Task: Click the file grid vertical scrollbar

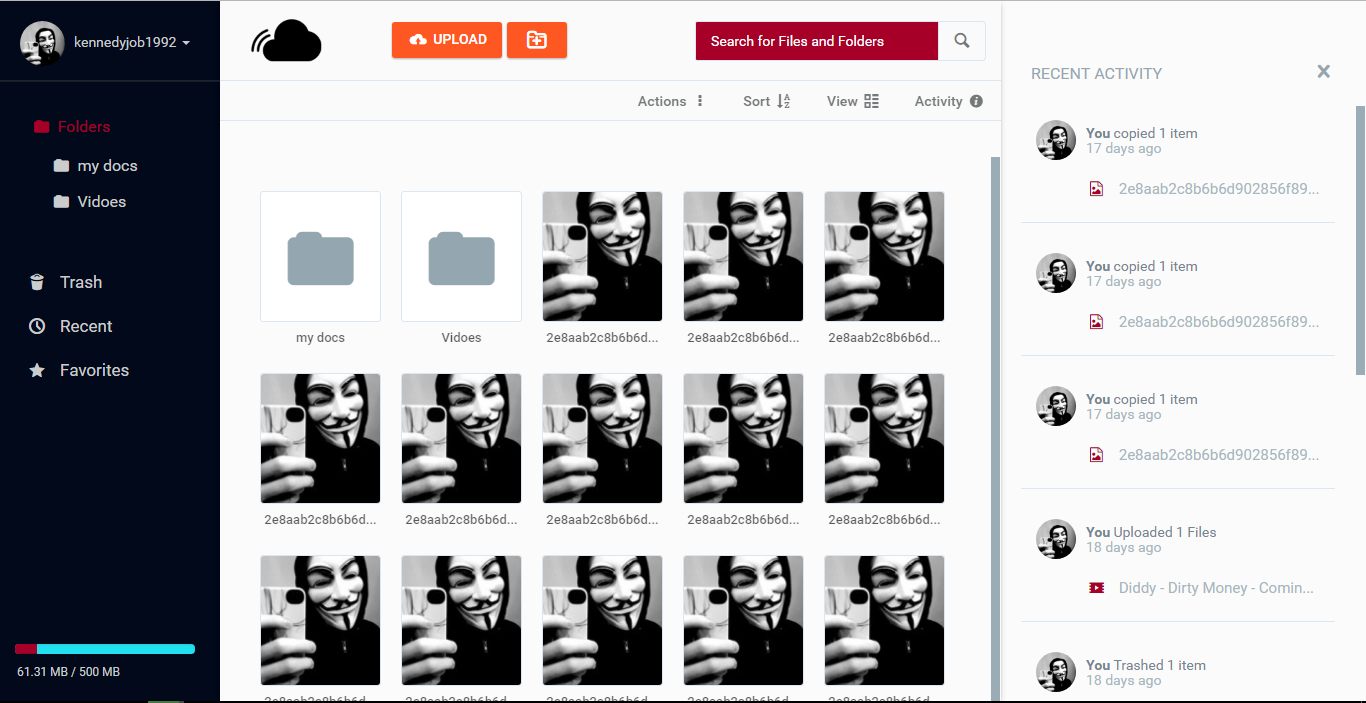Action: pyautogui.click(x=994, y=428)
